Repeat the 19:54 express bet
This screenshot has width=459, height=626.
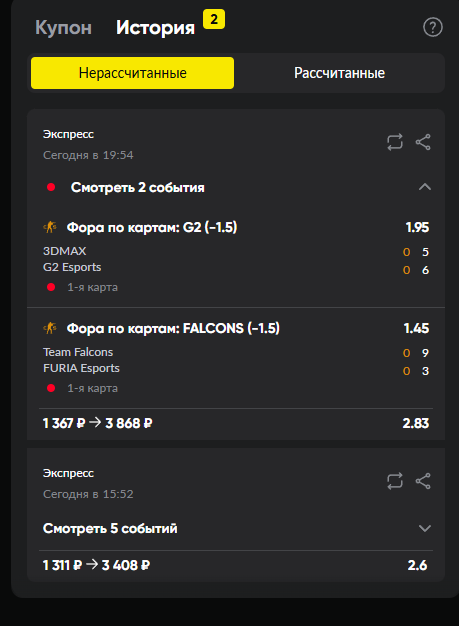[x=395, y=142]
